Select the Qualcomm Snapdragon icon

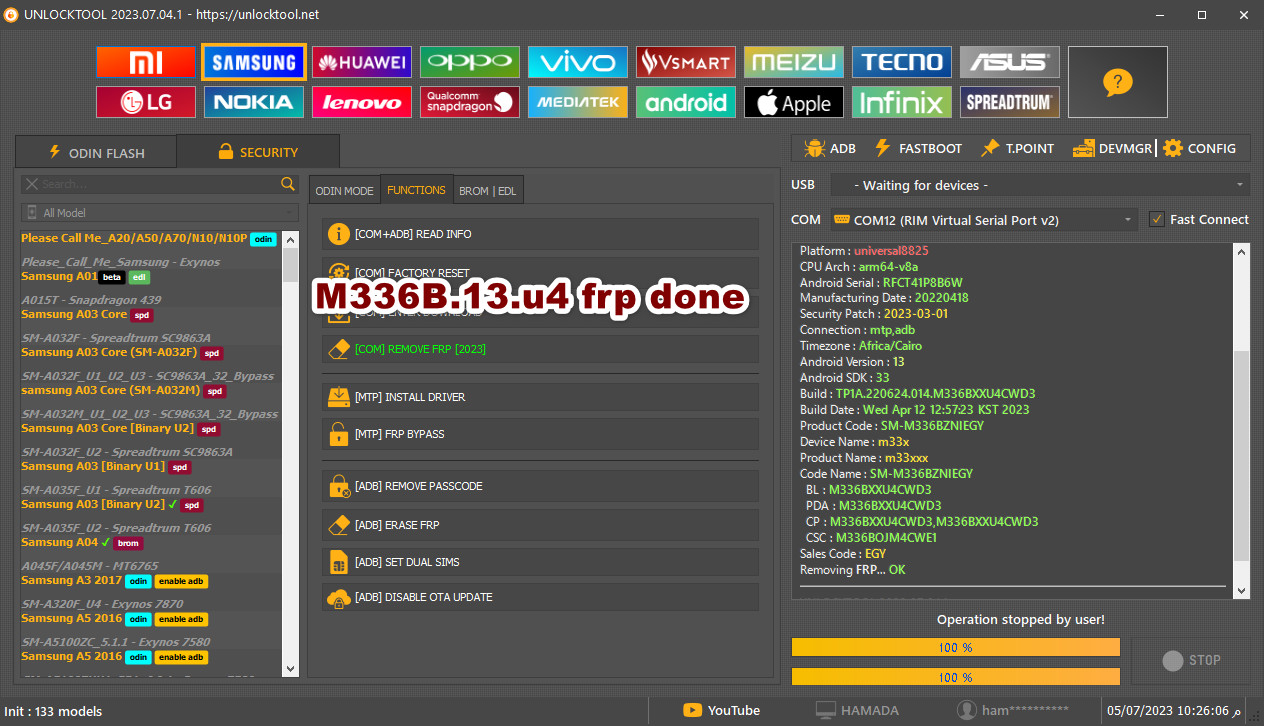[x=469, y=102]
